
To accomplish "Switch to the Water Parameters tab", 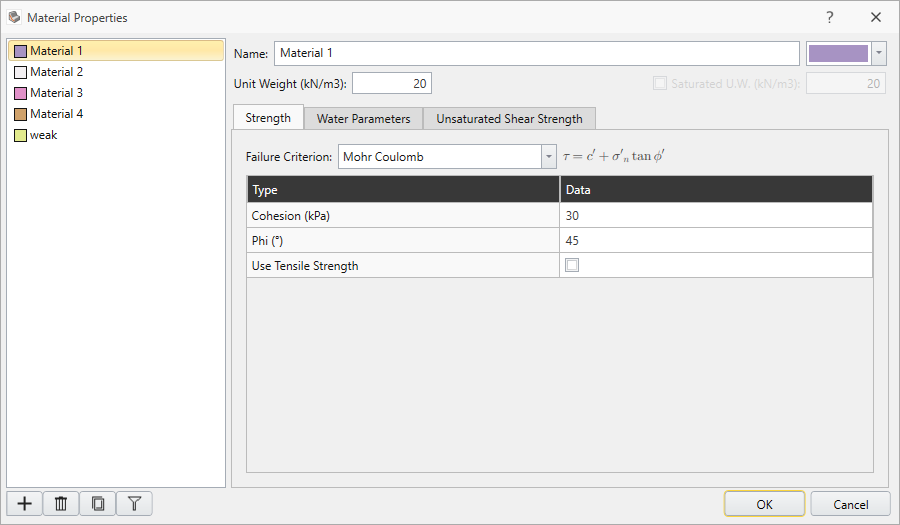I will pos(363,118).
